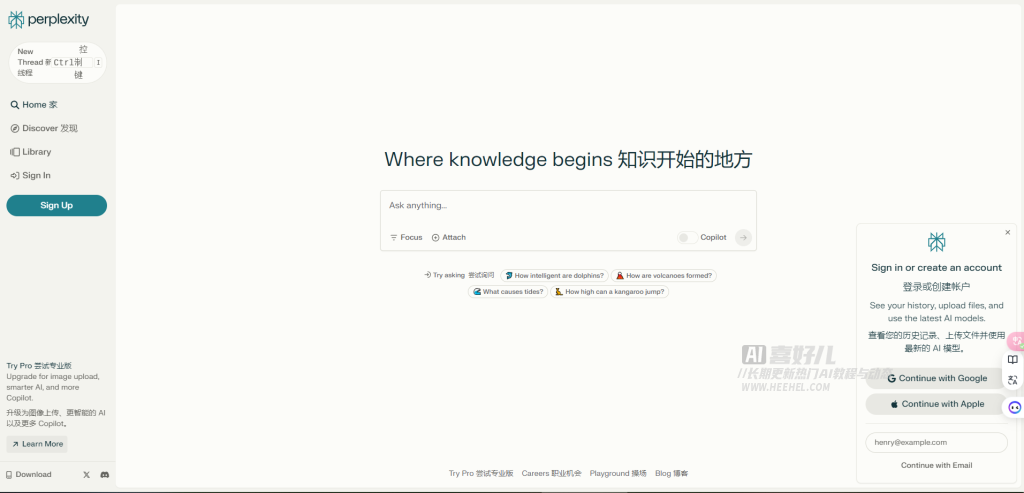Image resolution: width=1024 pixels, height=493 pixels.
Task: Click Learn More about Pro
Action: click(x=37, y=444)
